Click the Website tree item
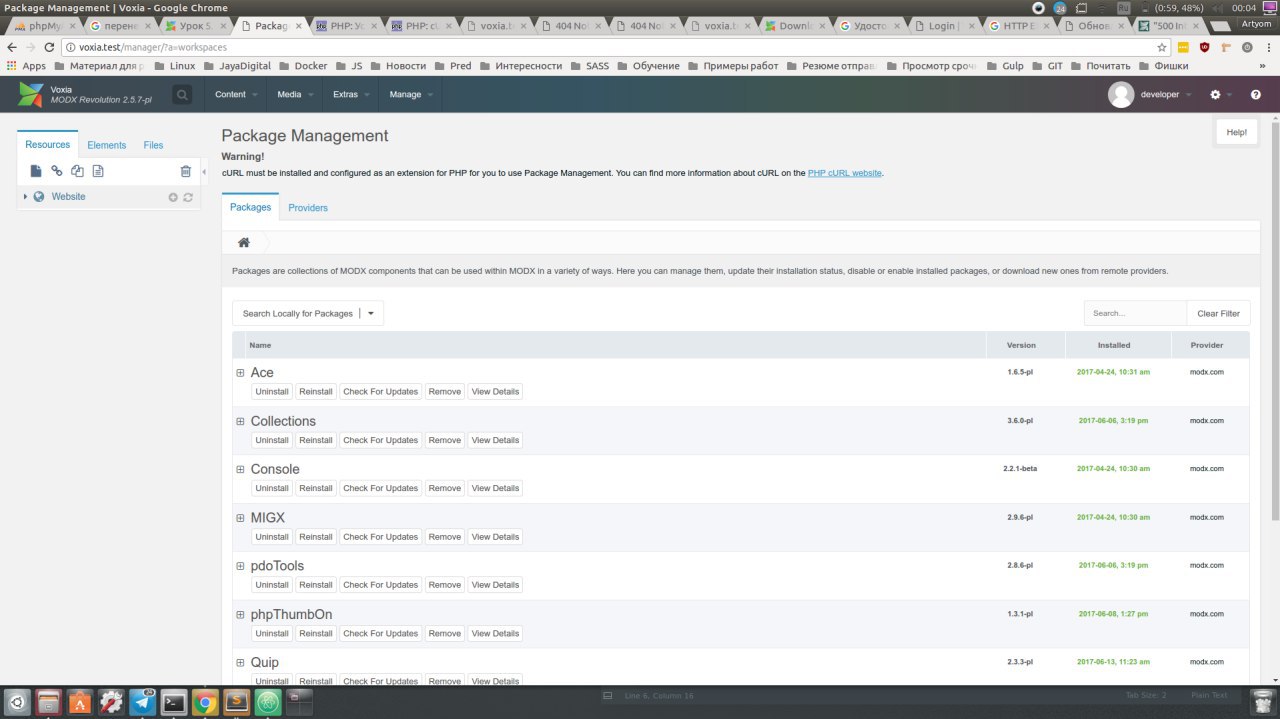This screenshot has height=719, width=1280. [x=68, y=197]
